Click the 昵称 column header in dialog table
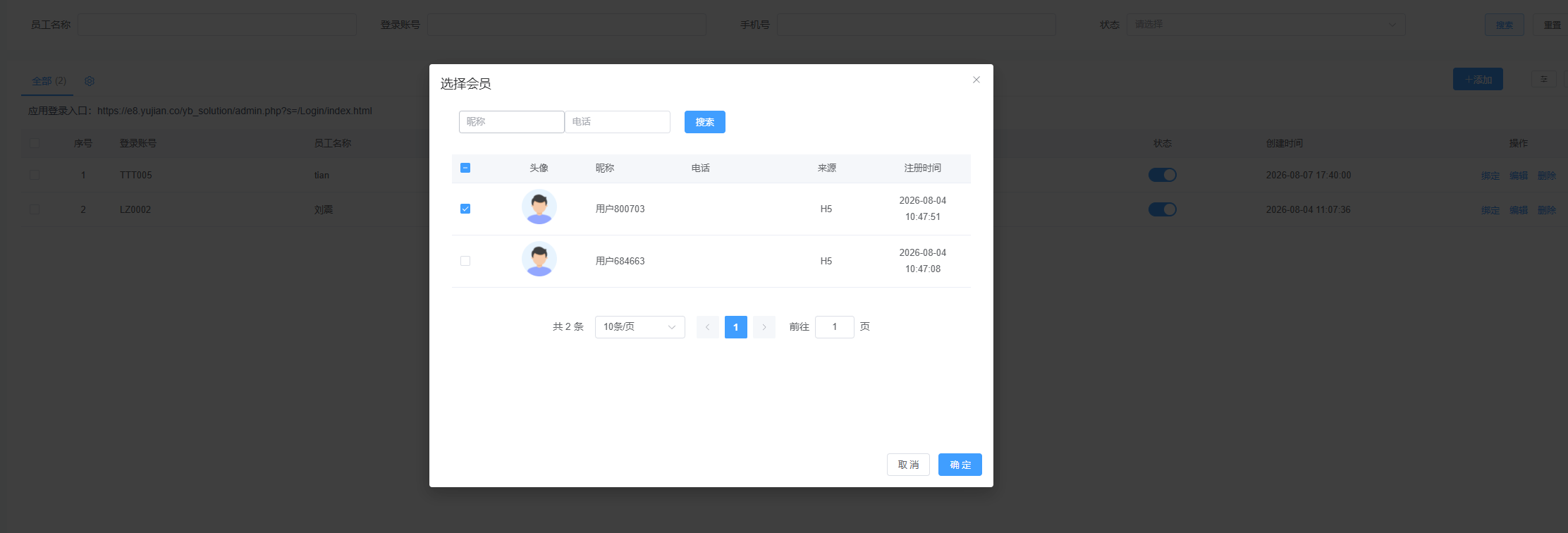Viewport: 1568px width, 533px height. pyautogui.click(x=605, y=168)
